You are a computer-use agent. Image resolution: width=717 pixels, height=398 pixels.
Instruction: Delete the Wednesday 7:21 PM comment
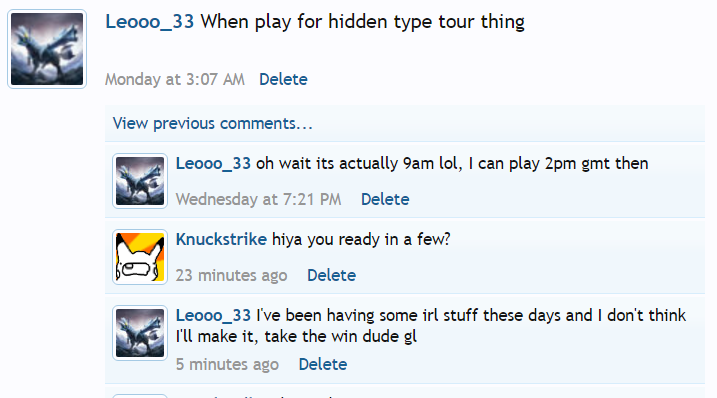click(385, 199)
